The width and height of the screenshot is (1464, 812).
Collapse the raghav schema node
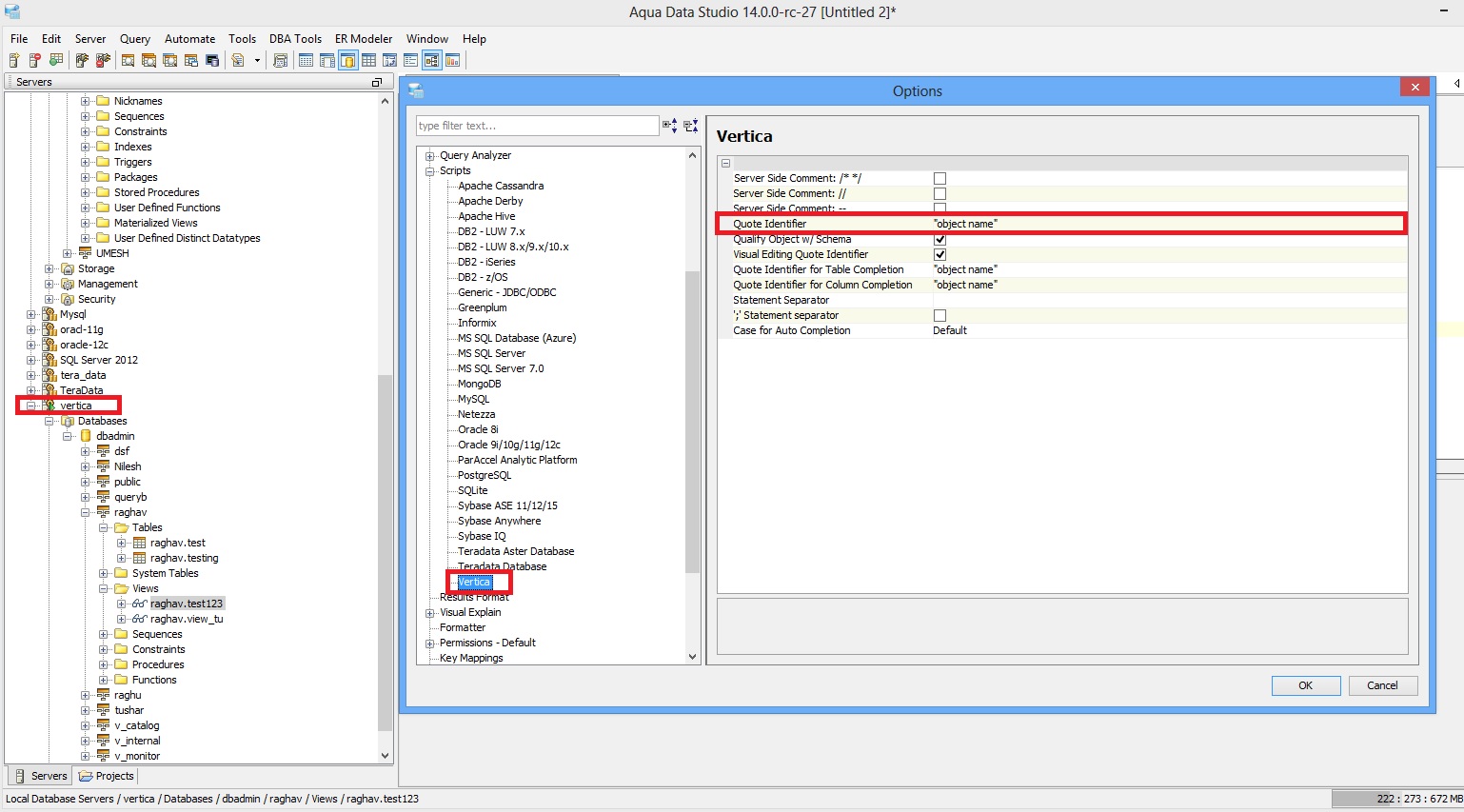(x=86, y=512)
